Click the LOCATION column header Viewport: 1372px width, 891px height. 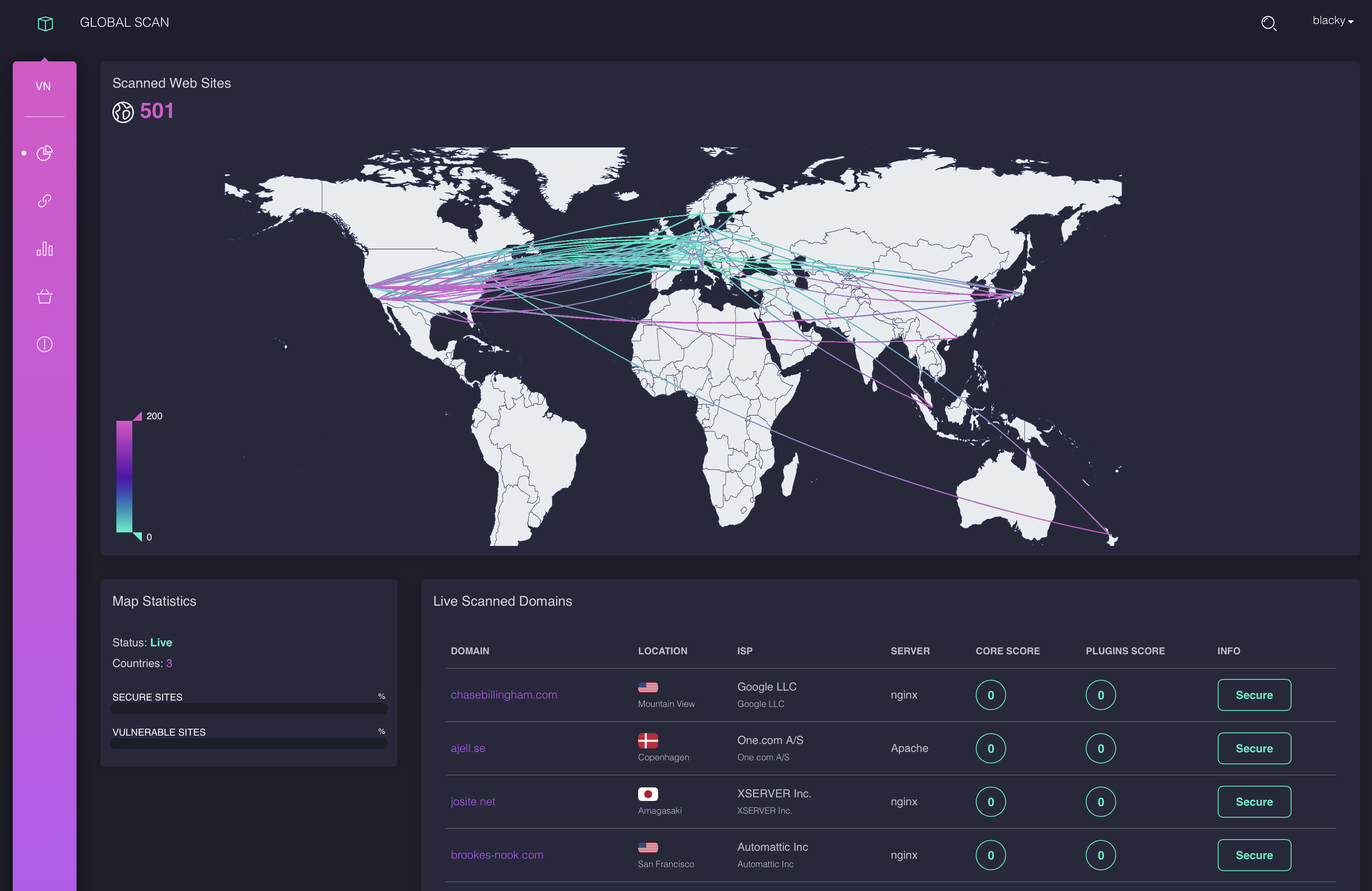click(662, 651)
